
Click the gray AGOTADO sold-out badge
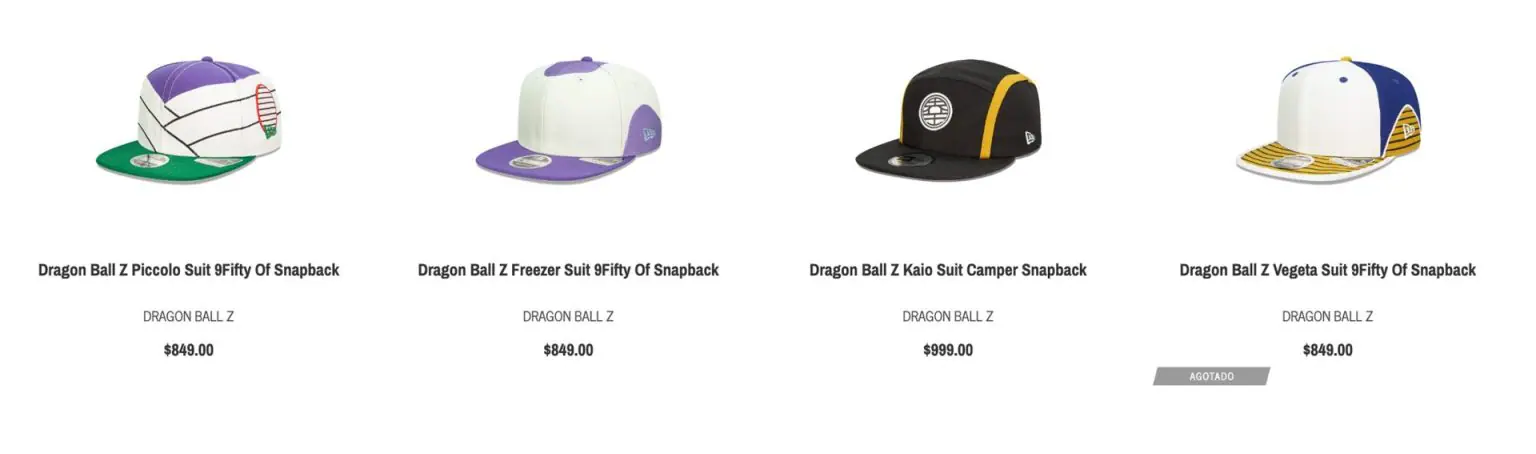point(1211,377)
